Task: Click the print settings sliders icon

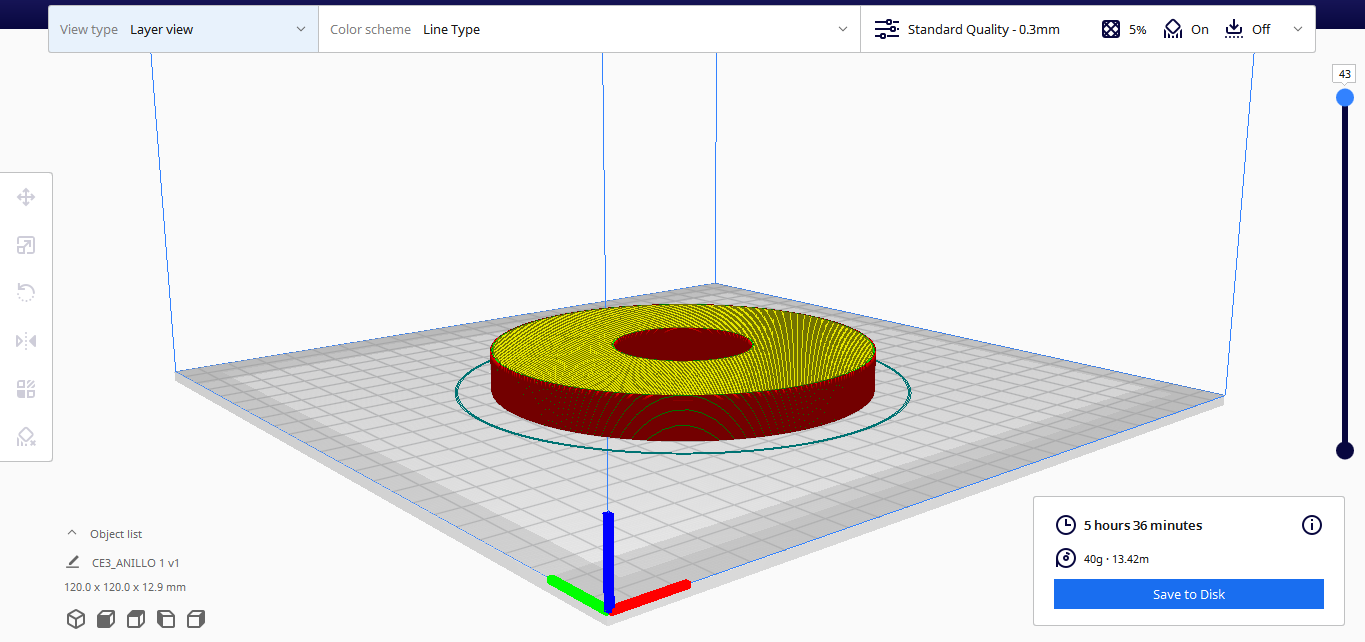Action: [x=887, y=29]
